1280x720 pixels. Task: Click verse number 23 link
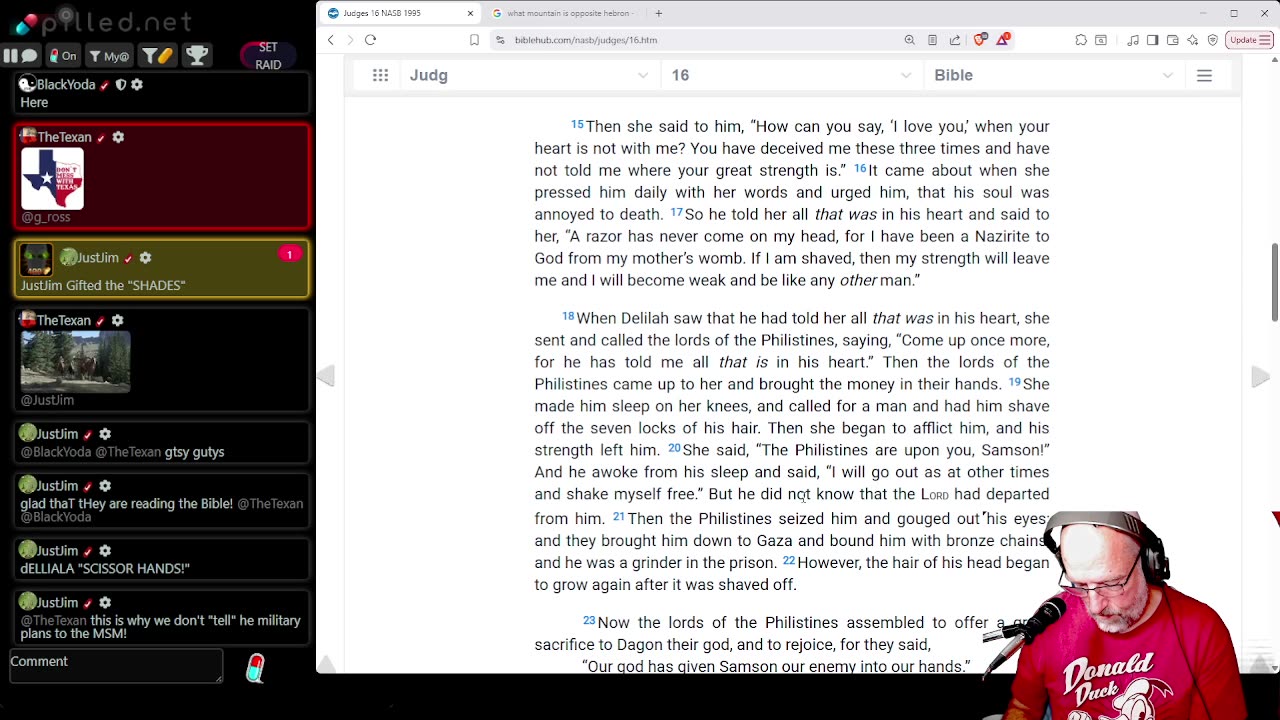point(589,620)
